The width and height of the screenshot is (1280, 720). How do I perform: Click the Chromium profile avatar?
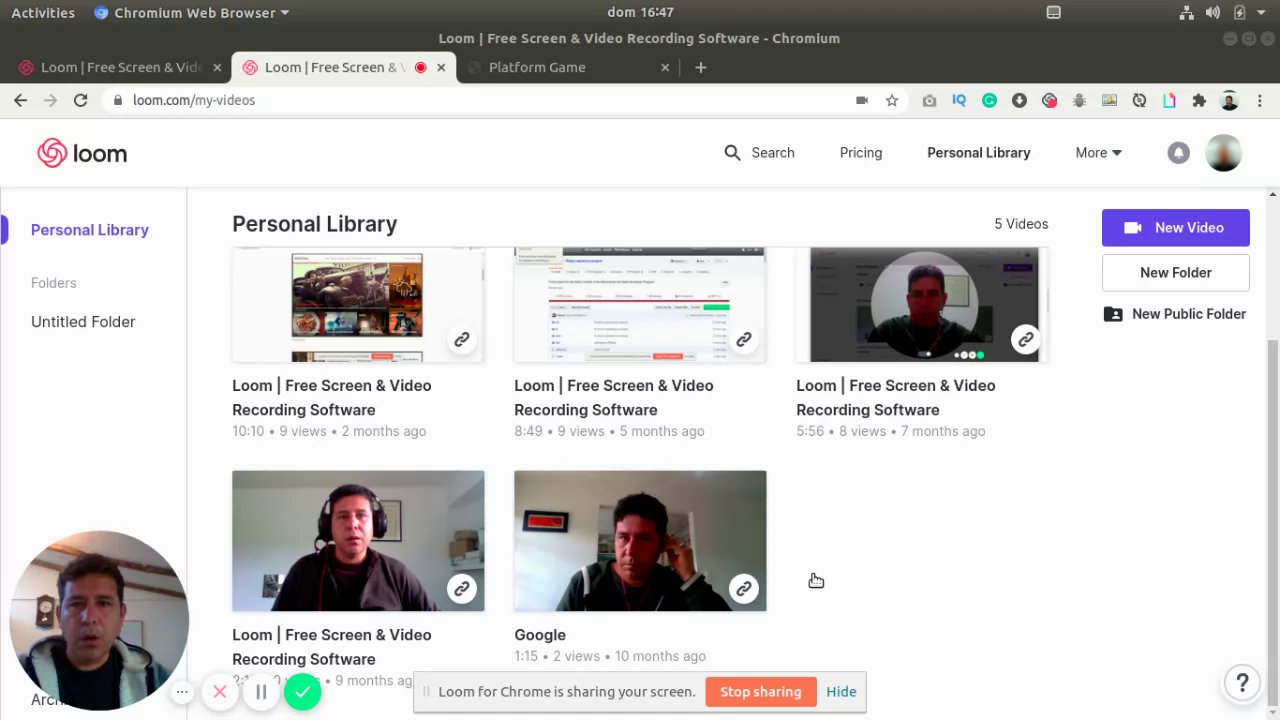(x=1230, y=100)
